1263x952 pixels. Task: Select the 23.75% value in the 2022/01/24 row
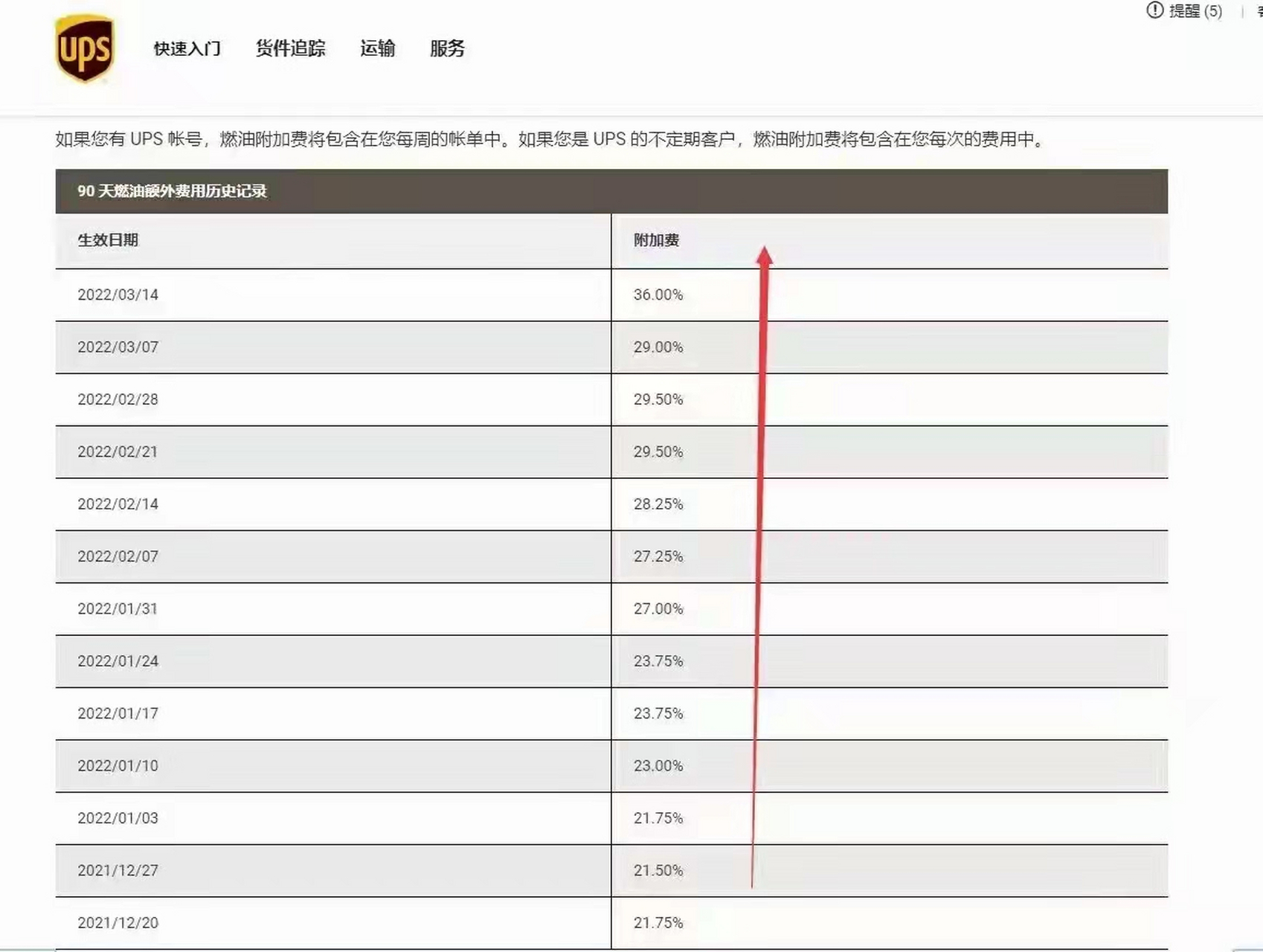[x=658, y=660]
